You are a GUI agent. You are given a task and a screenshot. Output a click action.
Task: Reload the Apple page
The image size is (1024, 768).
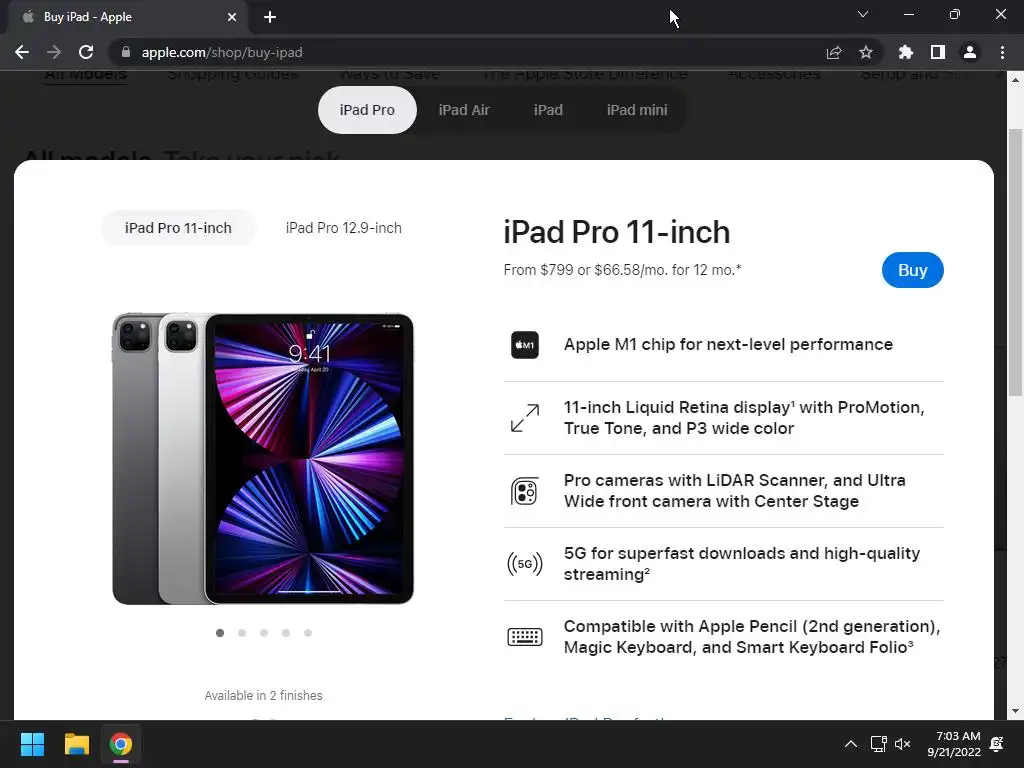pyautogui.click(x=86, y=52)
